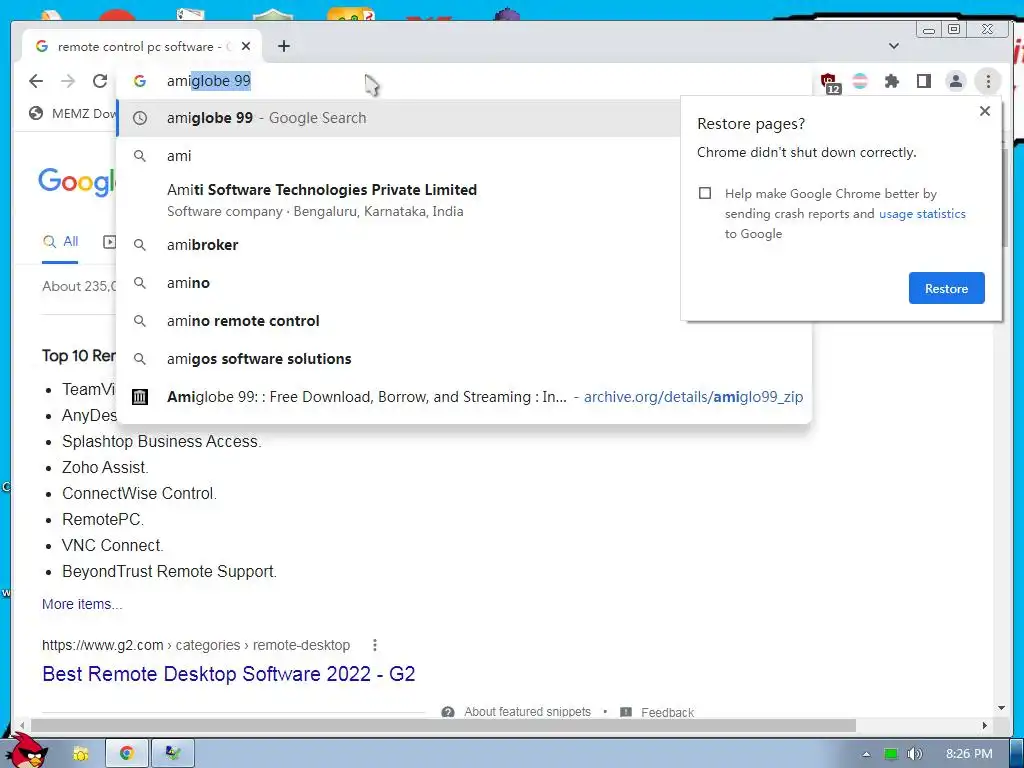Click the 'VNC Connect.' list item

(x=112, y=545)
